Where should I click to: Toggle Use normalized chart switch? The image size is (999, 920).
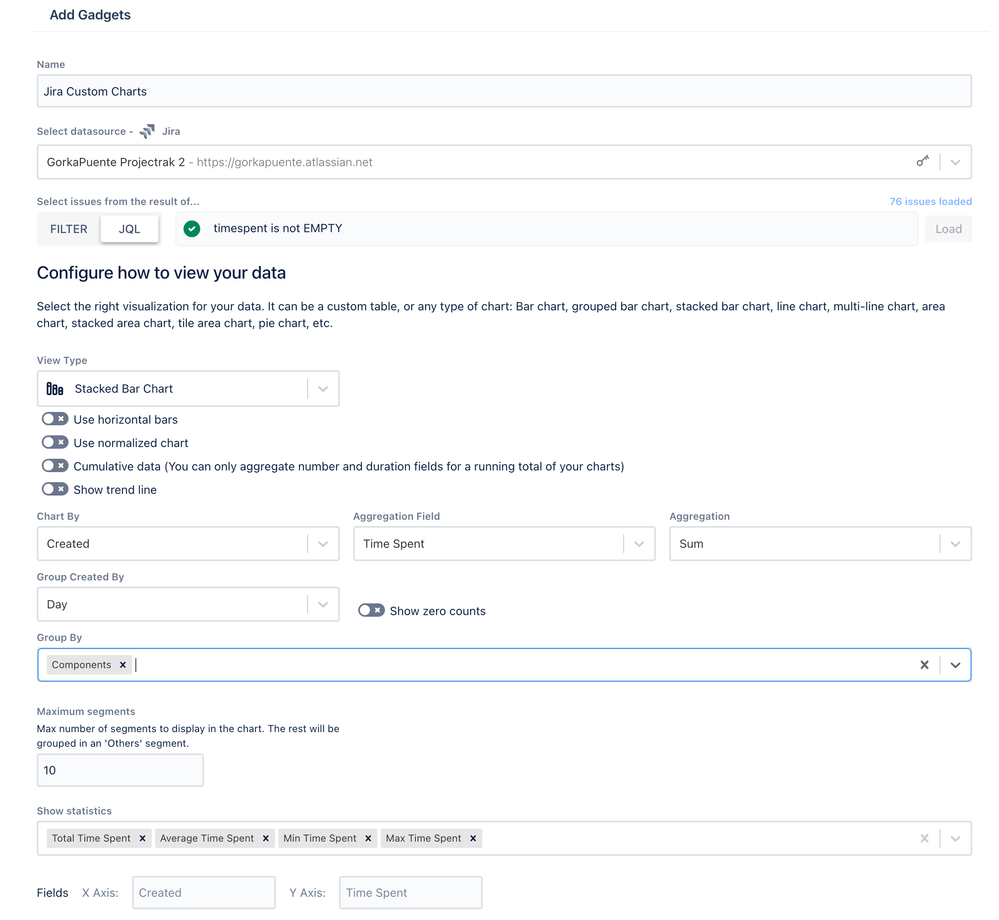[x=55, y=442]
